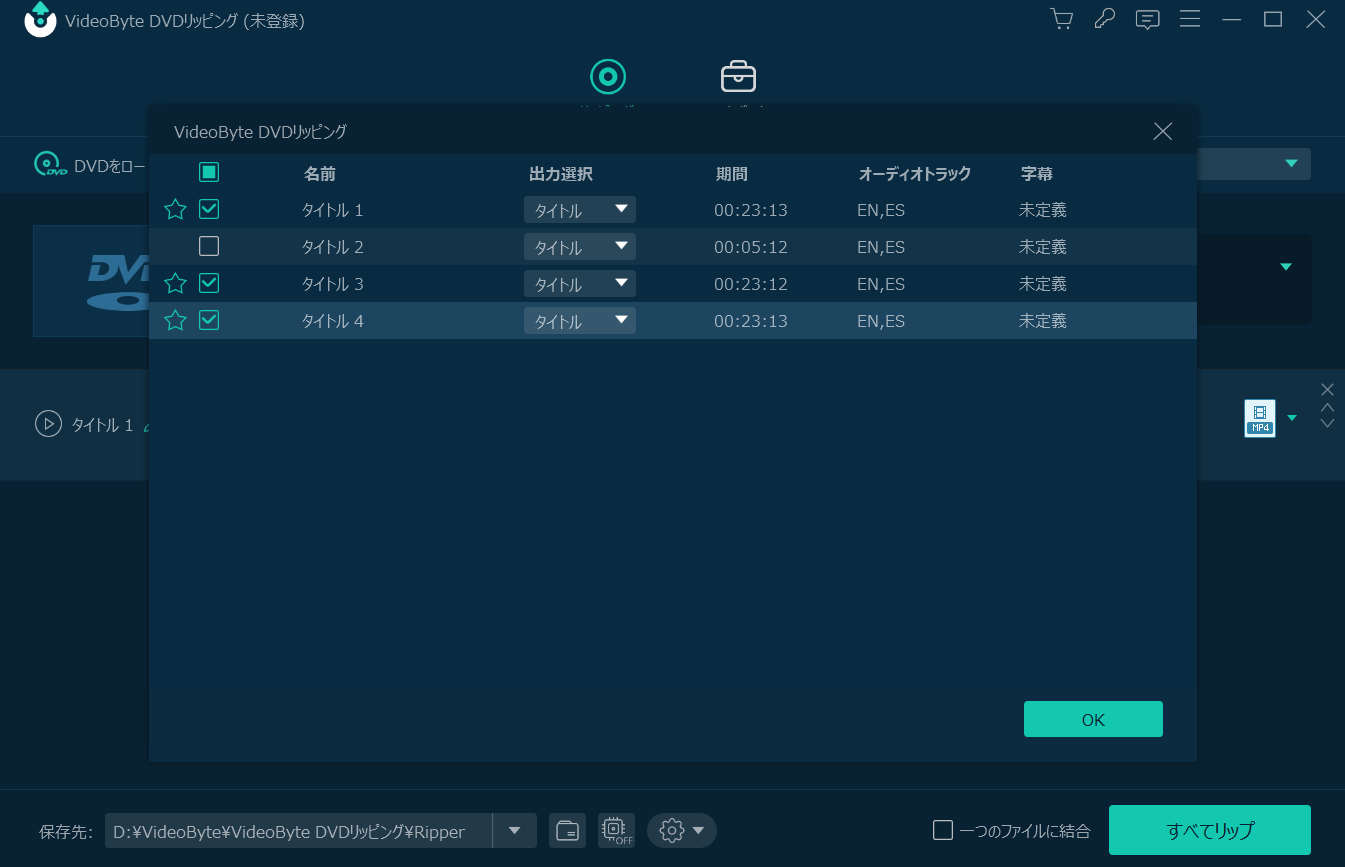This screenshot has width=1345, height=867.
Task: Open the output folder icon
Action: [568, 830]
